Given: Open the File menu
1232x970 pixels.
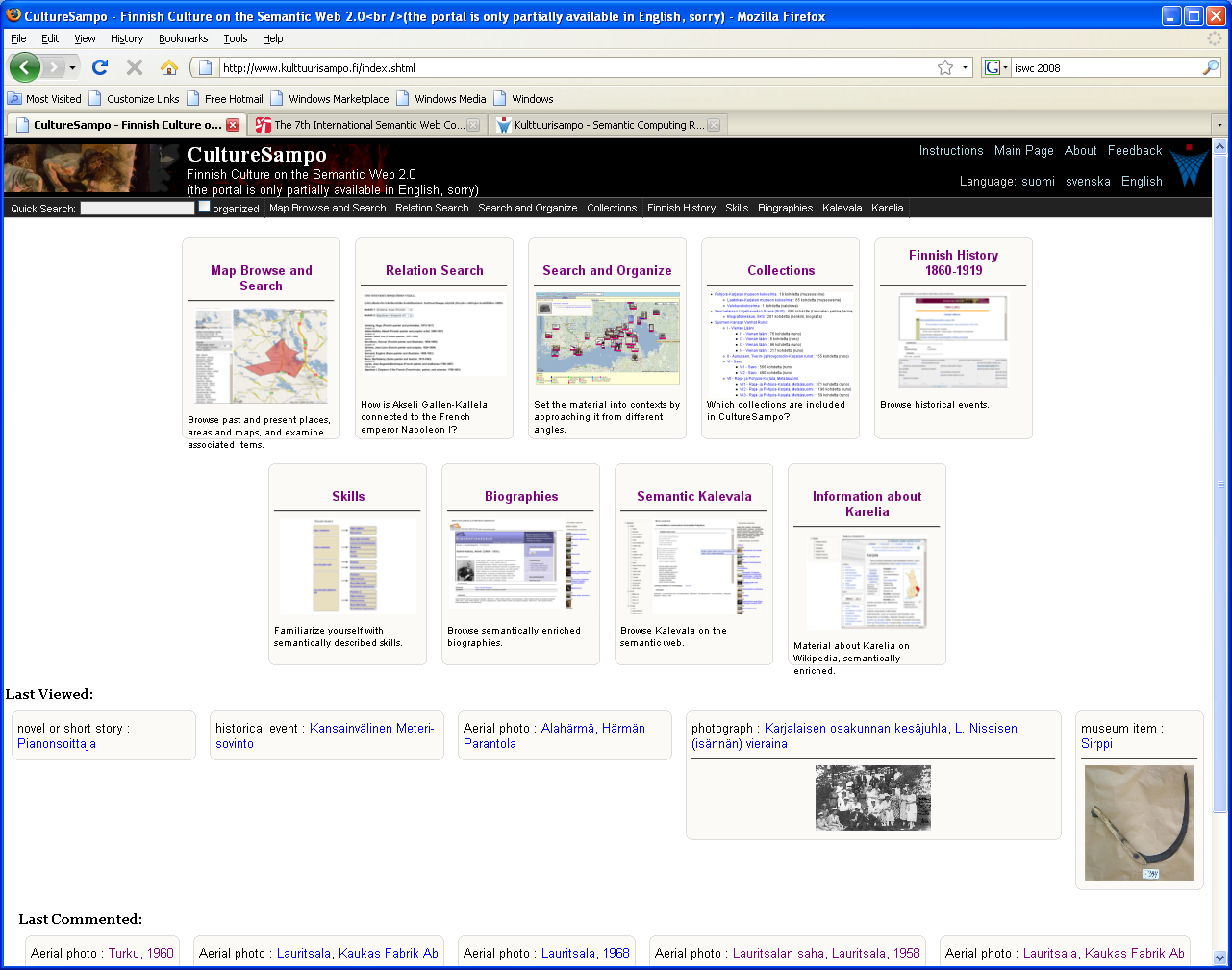Looking at the screenshot, I should [x=18, y=38].
